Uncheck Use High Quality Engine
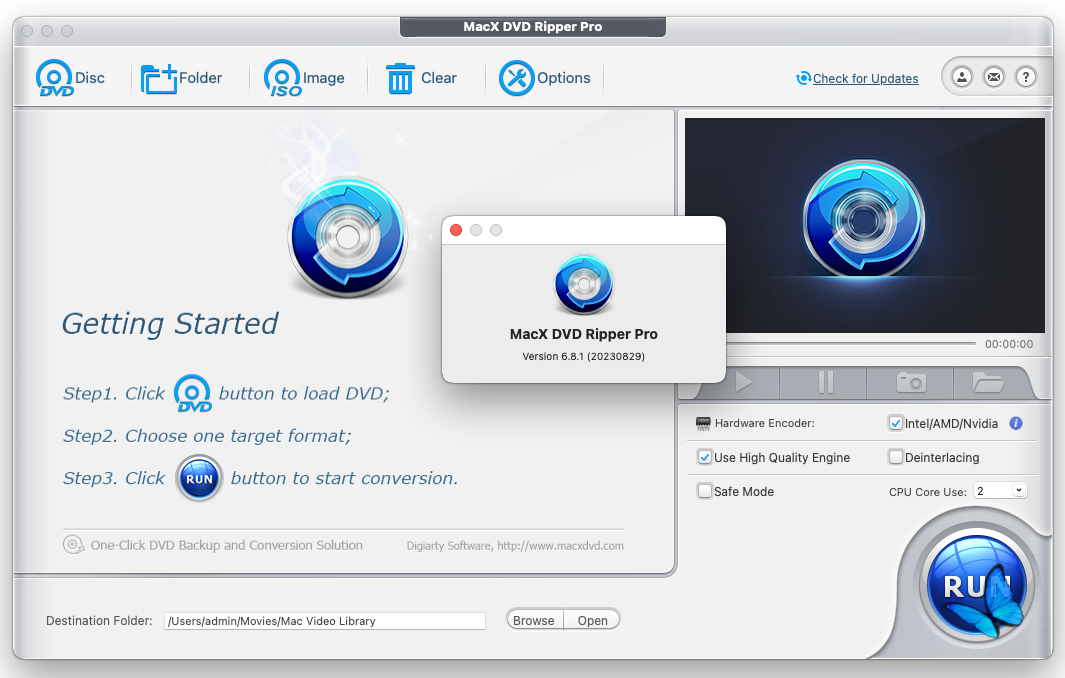Image resolution: width=1065 pixels, height=678 pixels. [x=705, y=457]
